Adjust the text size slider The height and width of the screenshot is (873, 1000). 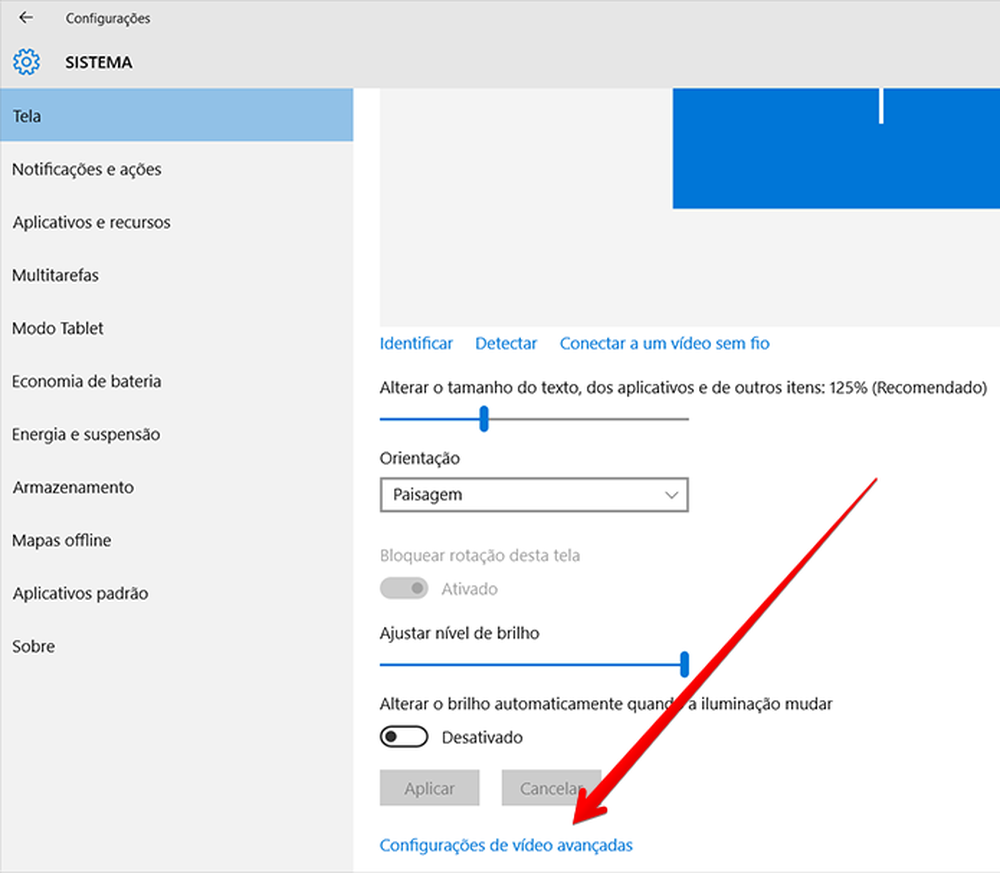coord(484,419)
